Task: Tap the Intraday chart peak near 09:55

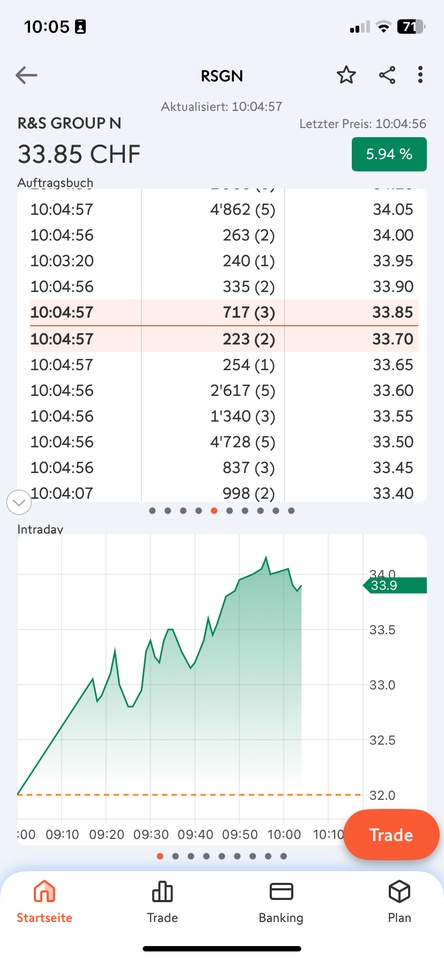Action: click(266, 558)
